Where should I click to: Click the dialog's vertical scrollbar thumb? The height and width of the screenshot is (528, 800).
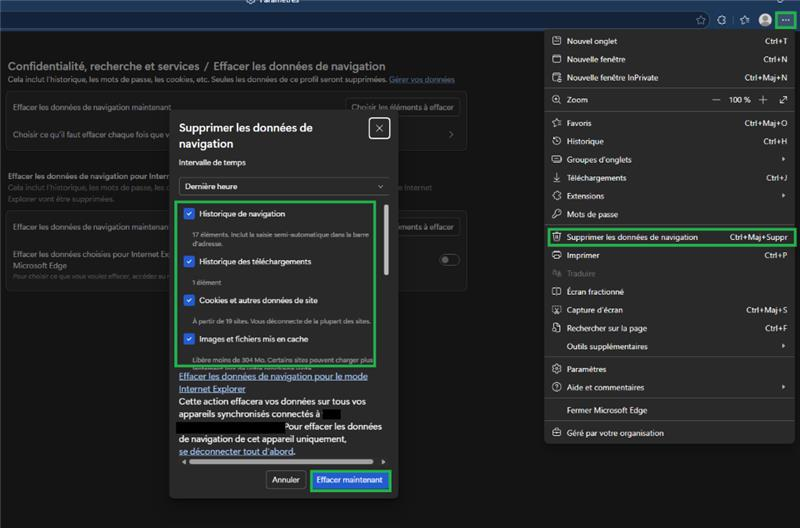pos(386,240)
